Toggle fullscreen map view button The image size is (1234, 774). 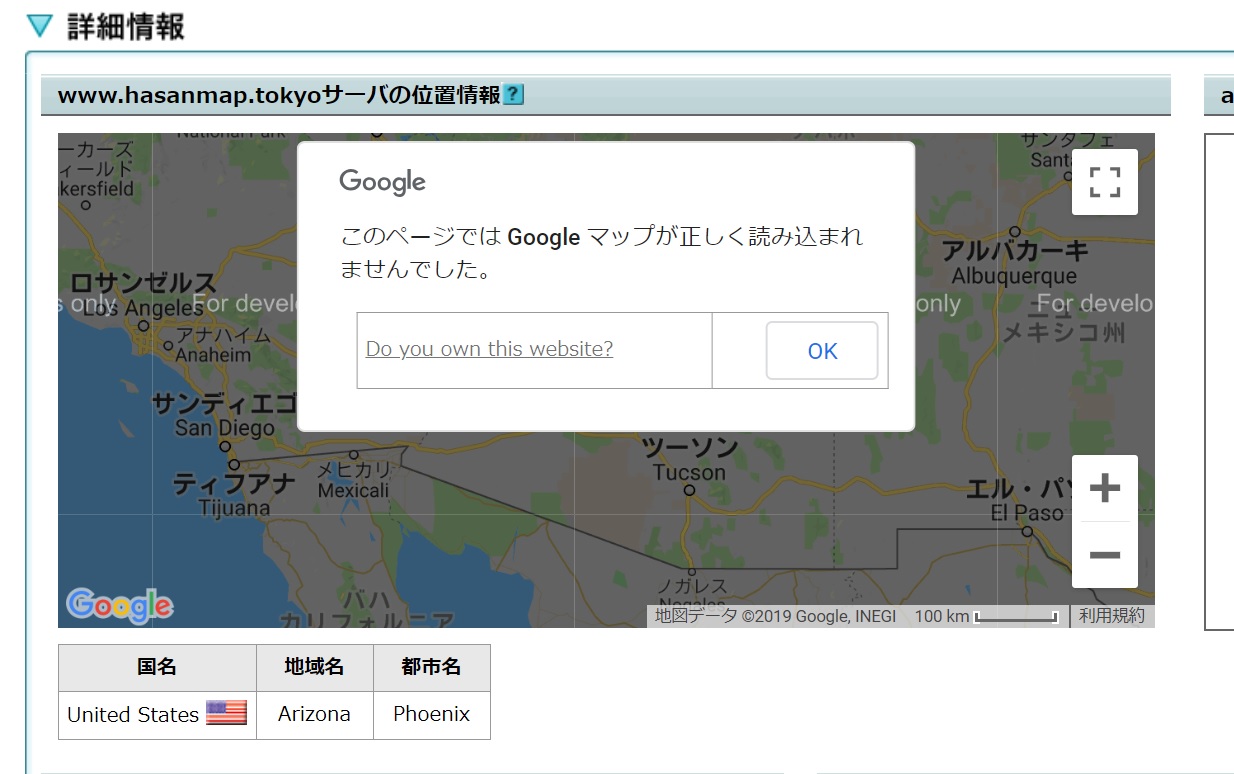pyautogui.click(x=1104, y=182)
